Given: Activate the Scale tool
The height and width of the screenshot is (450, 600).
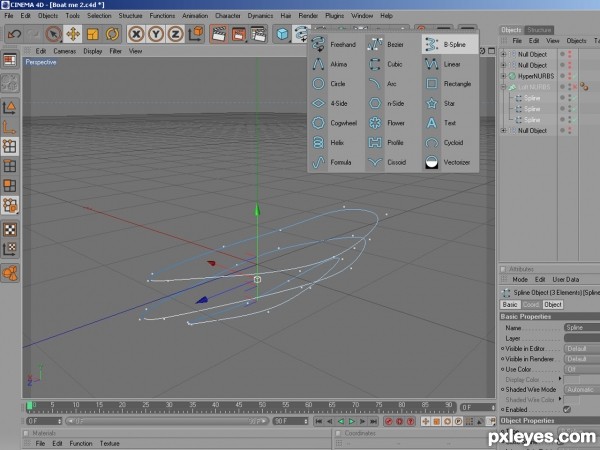Looking at the screenshot, I should [93, 34].
